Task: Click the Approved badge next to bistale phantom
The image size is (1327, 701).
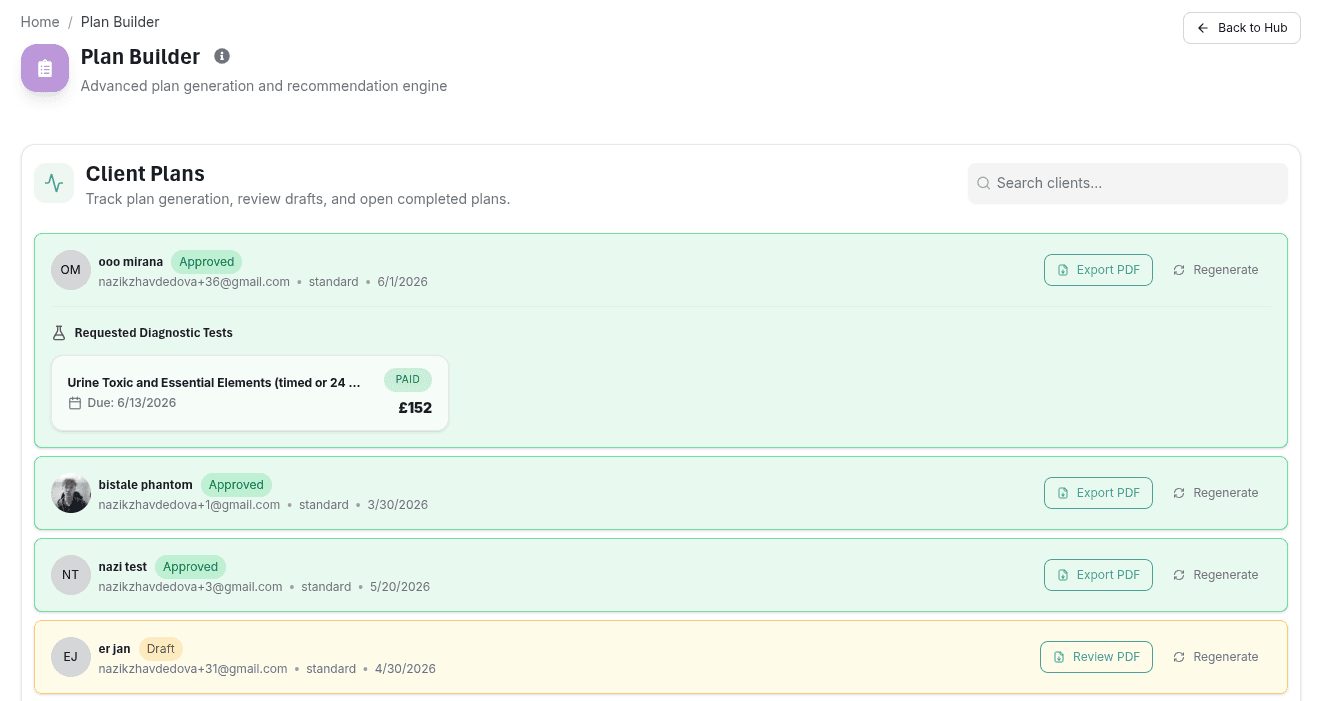Action: pyautogui.click(x=236, y=485)
